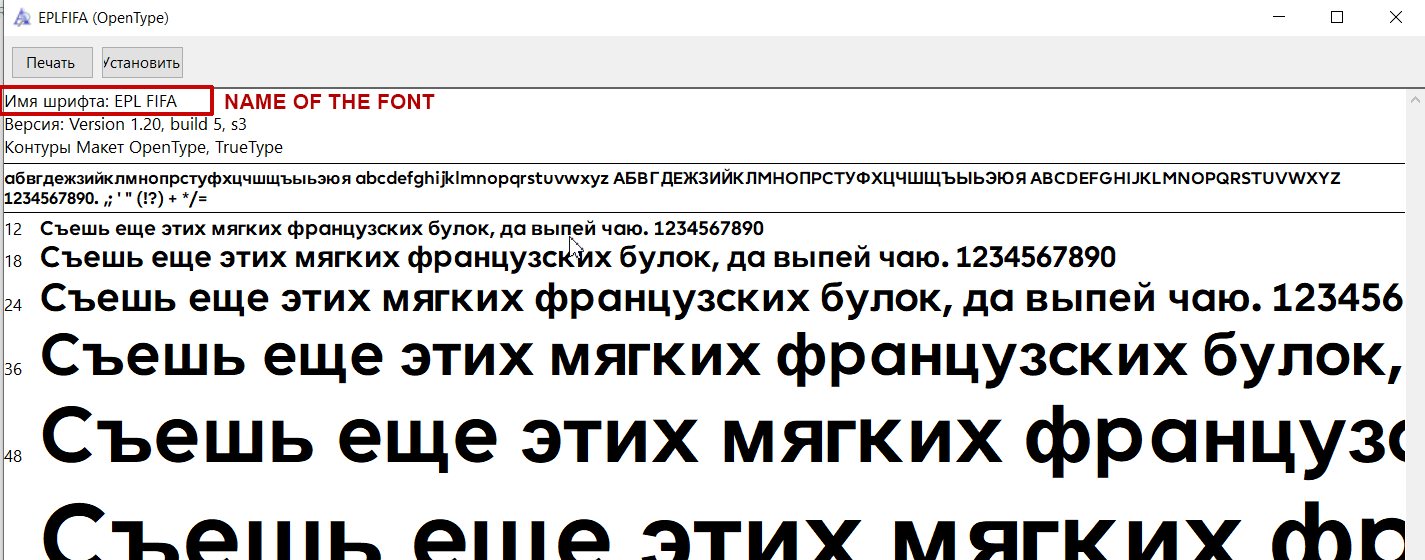Click the window title EPLFIFA (OpenType)
1425x560 pixels.
(x=104, y=18)
